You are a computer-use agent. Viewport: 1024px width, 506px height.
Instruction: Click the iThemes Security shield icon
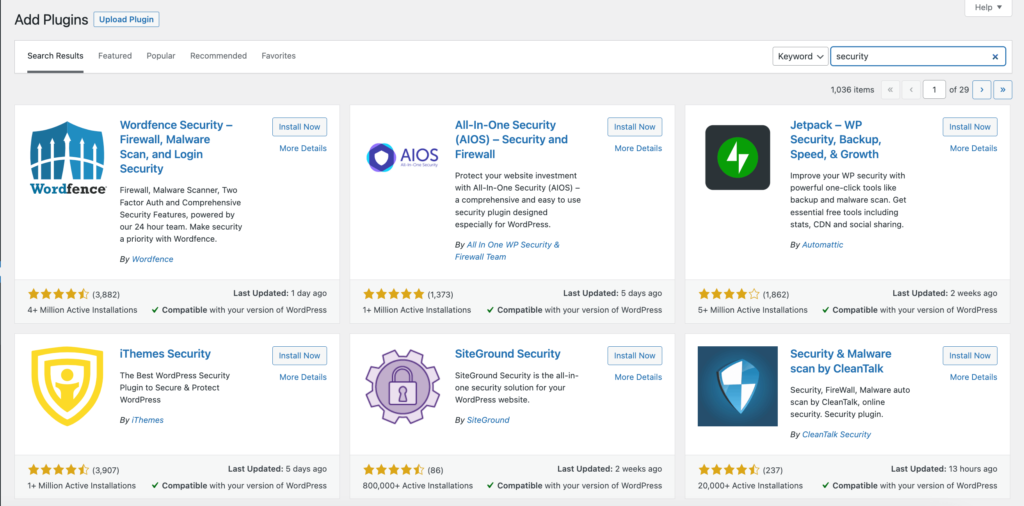(68, 387)
